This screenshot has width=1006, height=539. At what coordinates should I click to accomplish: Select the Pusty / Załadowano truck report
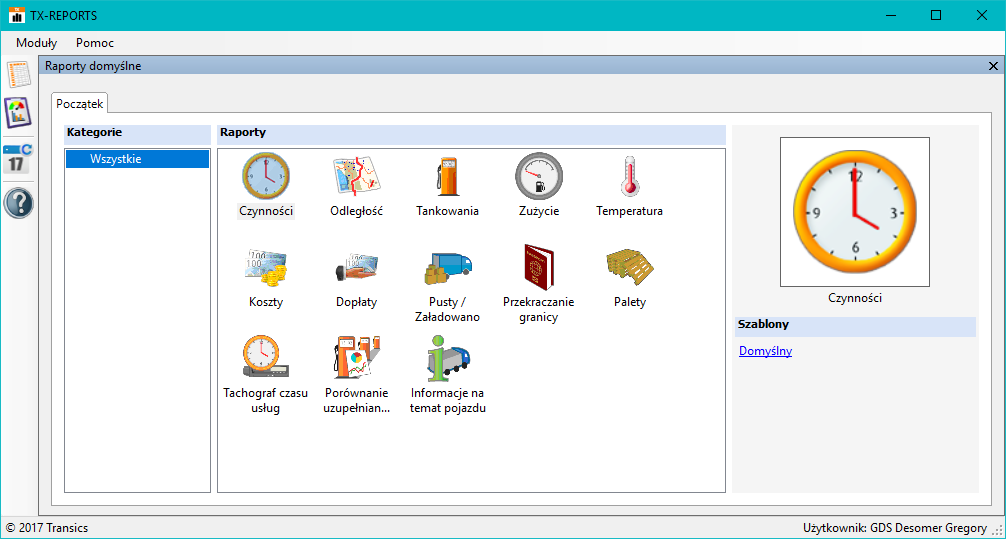tap(447, 268)
